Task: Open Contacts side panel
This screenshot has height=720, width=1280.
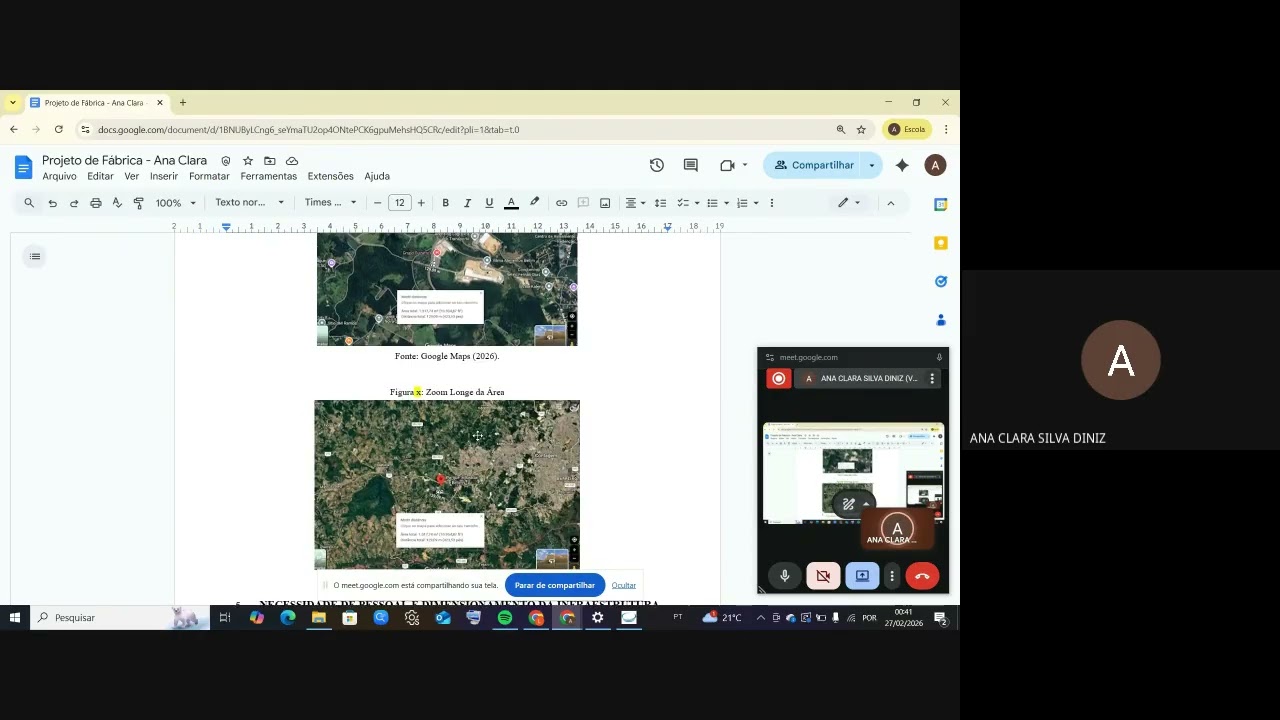Action: tap(940, 320)
